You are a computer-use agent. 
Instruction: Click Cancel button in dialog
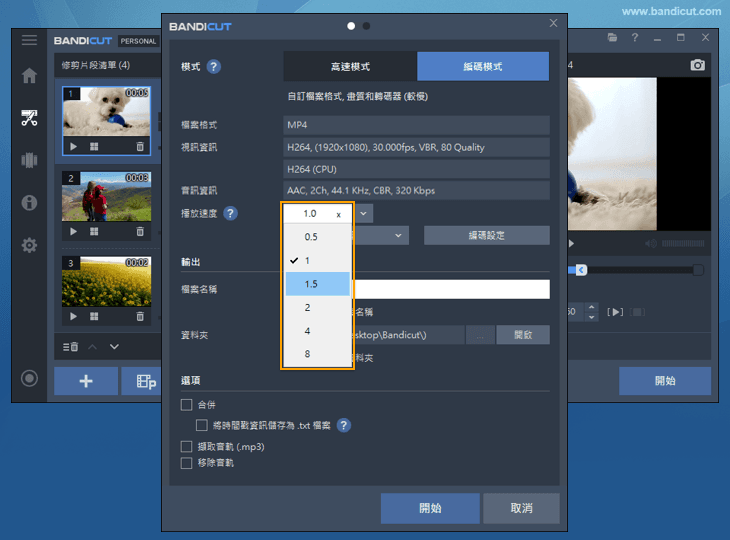pos(521,508)
